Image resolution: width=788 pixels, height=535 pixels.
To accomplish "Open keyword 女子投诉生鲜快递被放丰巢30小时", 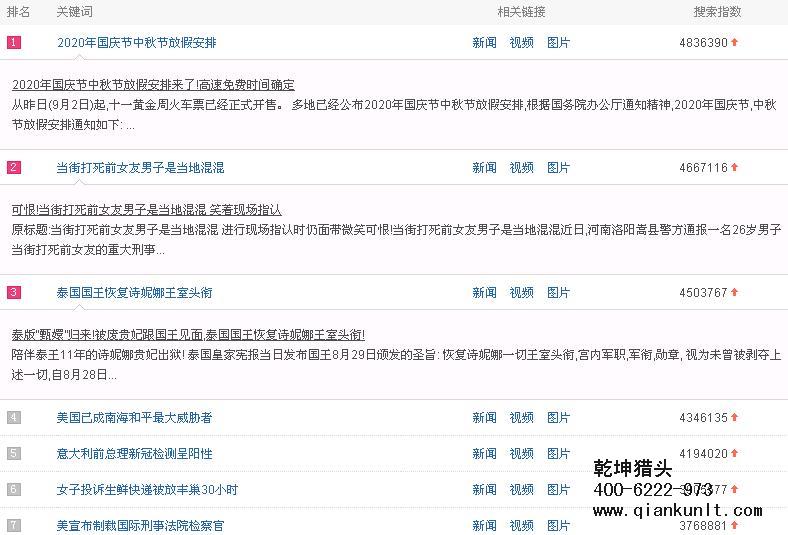I will click(147, 490).
